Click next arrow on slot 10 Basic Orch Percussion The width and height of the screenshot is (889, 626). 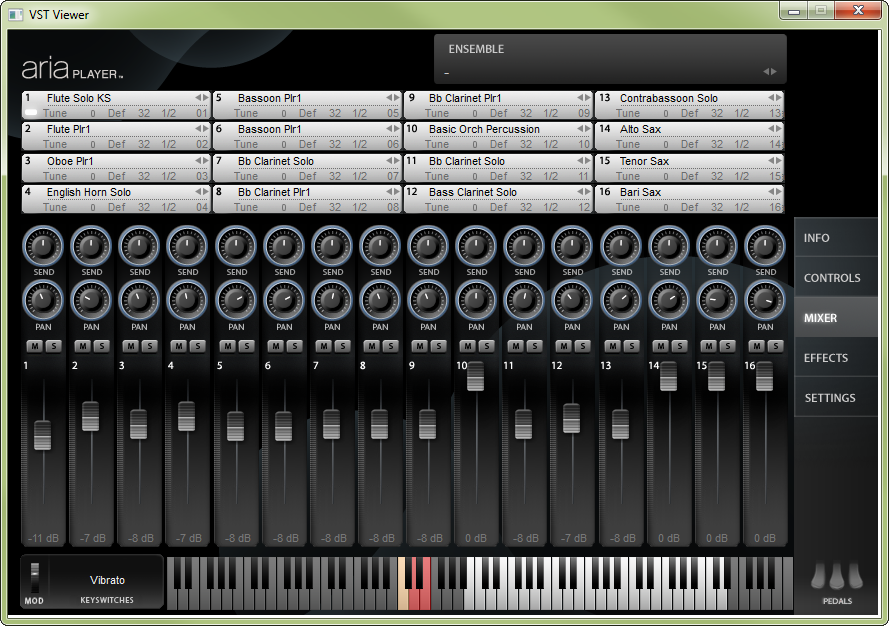tap(587, 129)
